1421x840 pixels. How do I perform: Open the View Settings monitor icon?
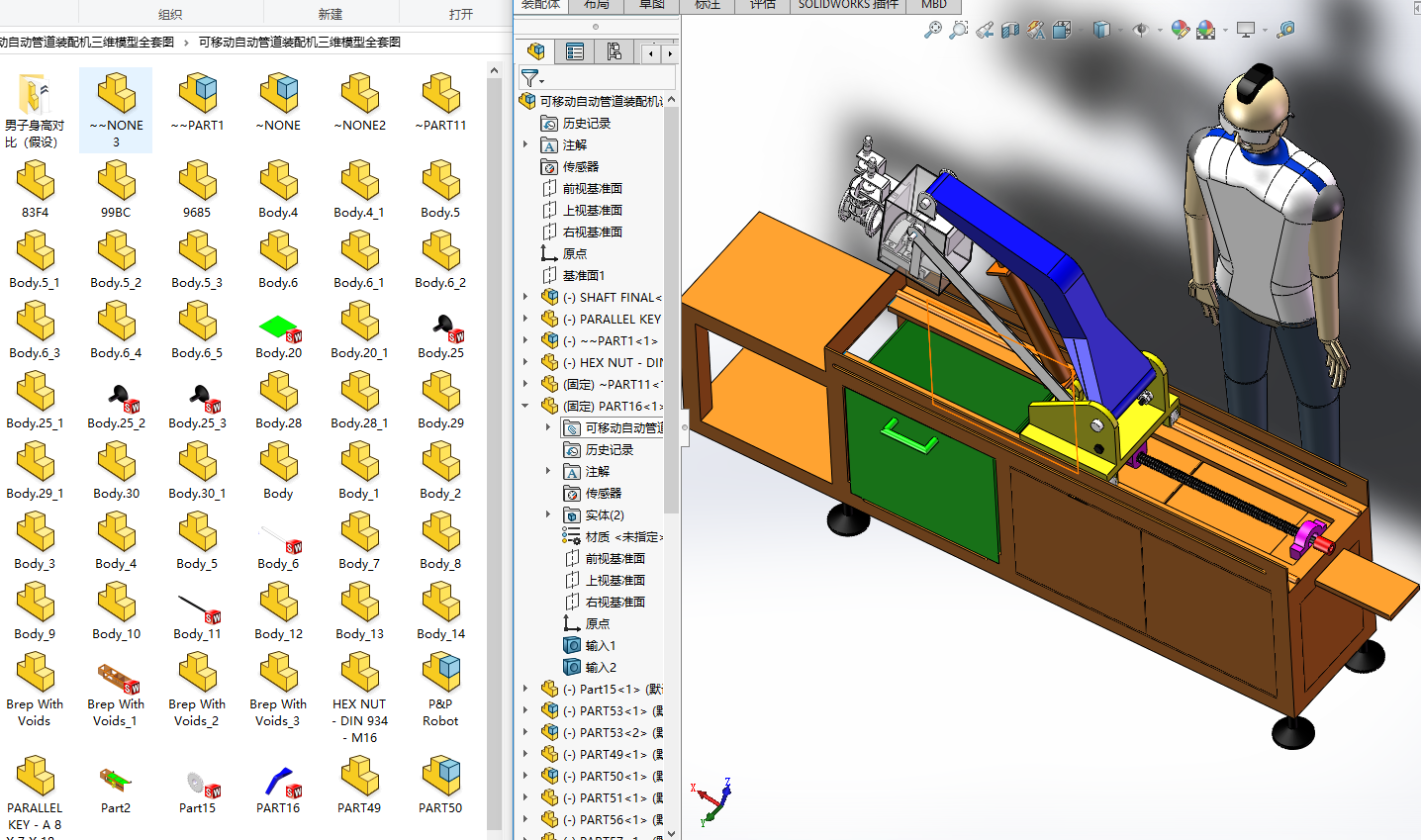(x=1246, y=30)
